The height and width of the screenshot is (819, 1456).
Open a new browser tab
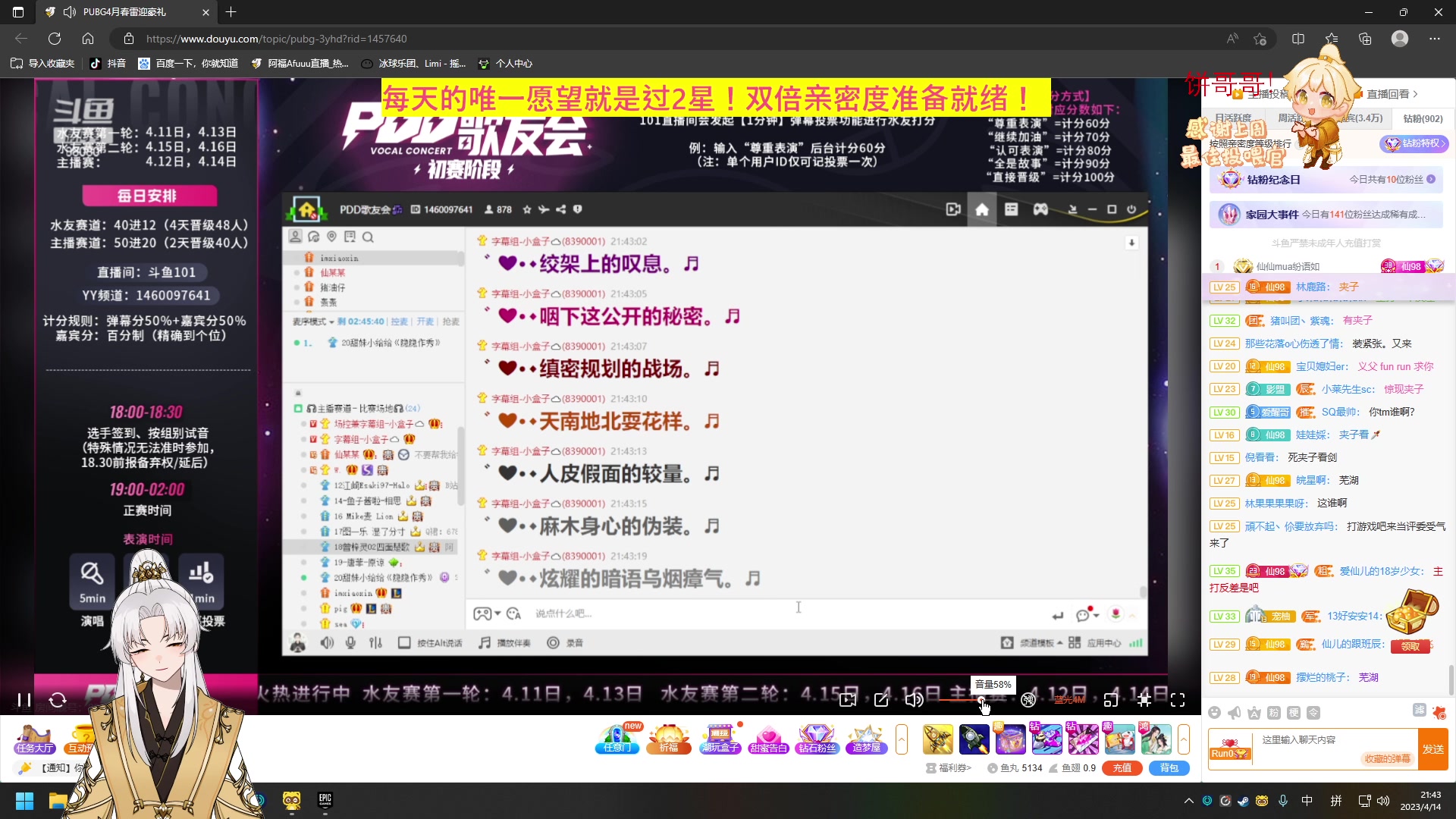click(231, 12)
